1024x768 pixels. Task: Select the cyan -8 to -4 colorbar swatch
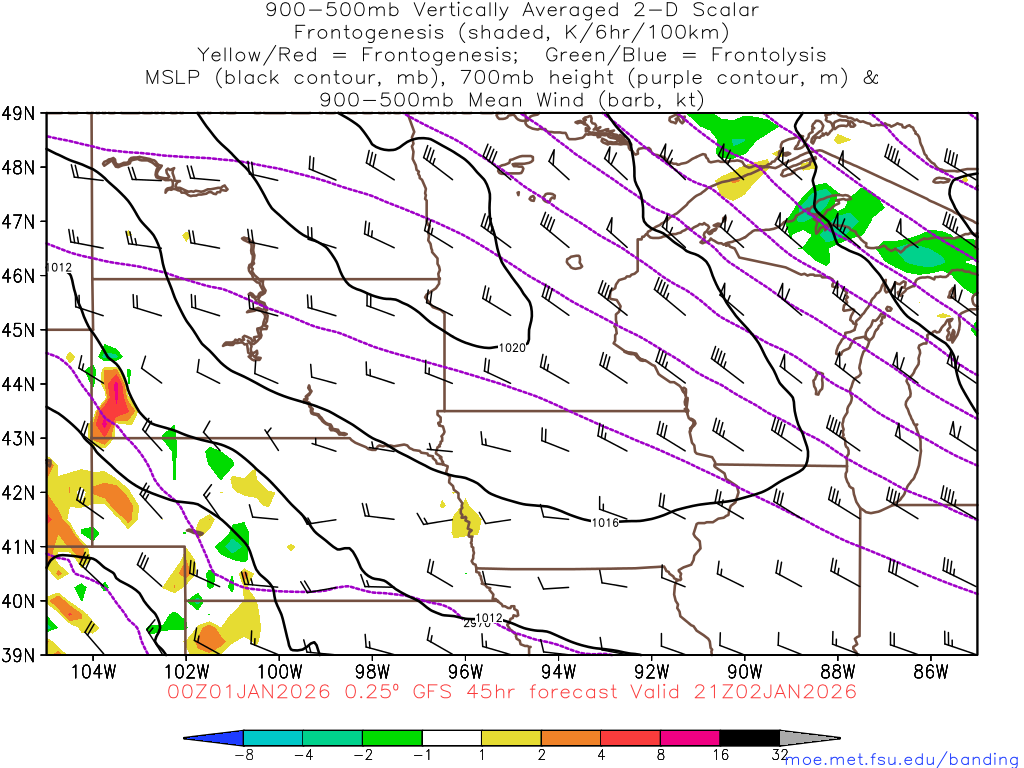(274, 738)
